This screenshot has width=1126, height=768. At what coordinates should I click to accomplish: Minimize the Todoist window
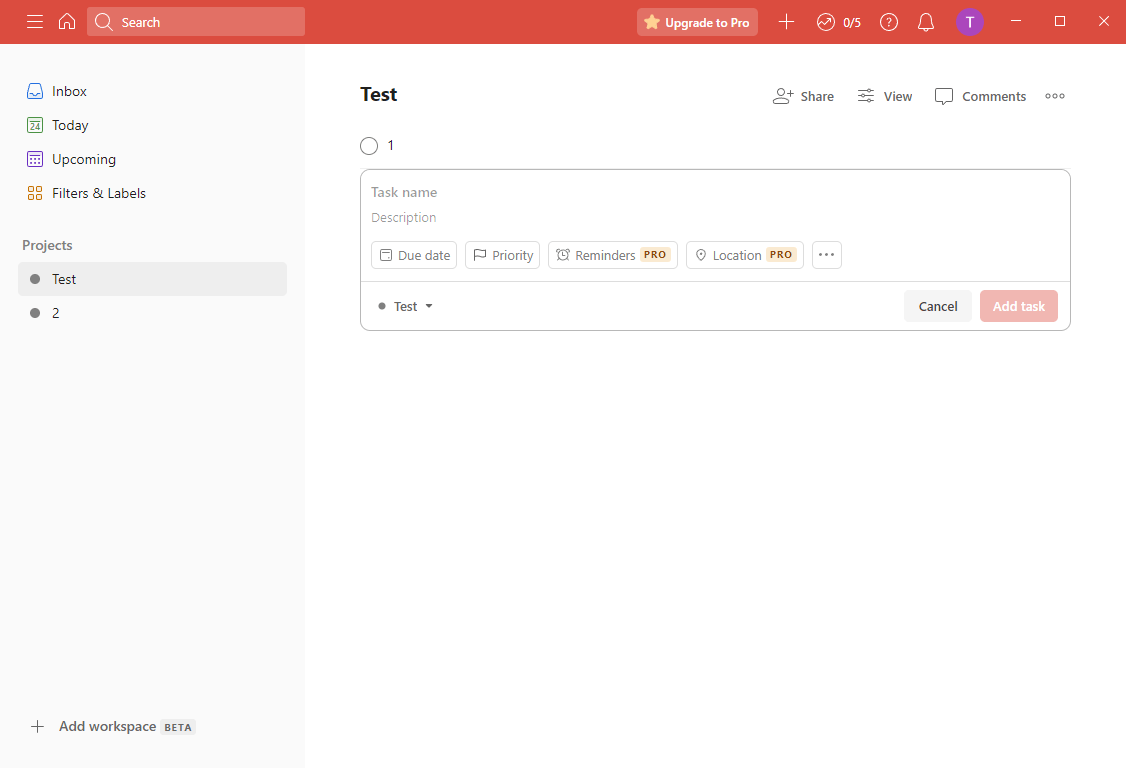coord(1015,22)
